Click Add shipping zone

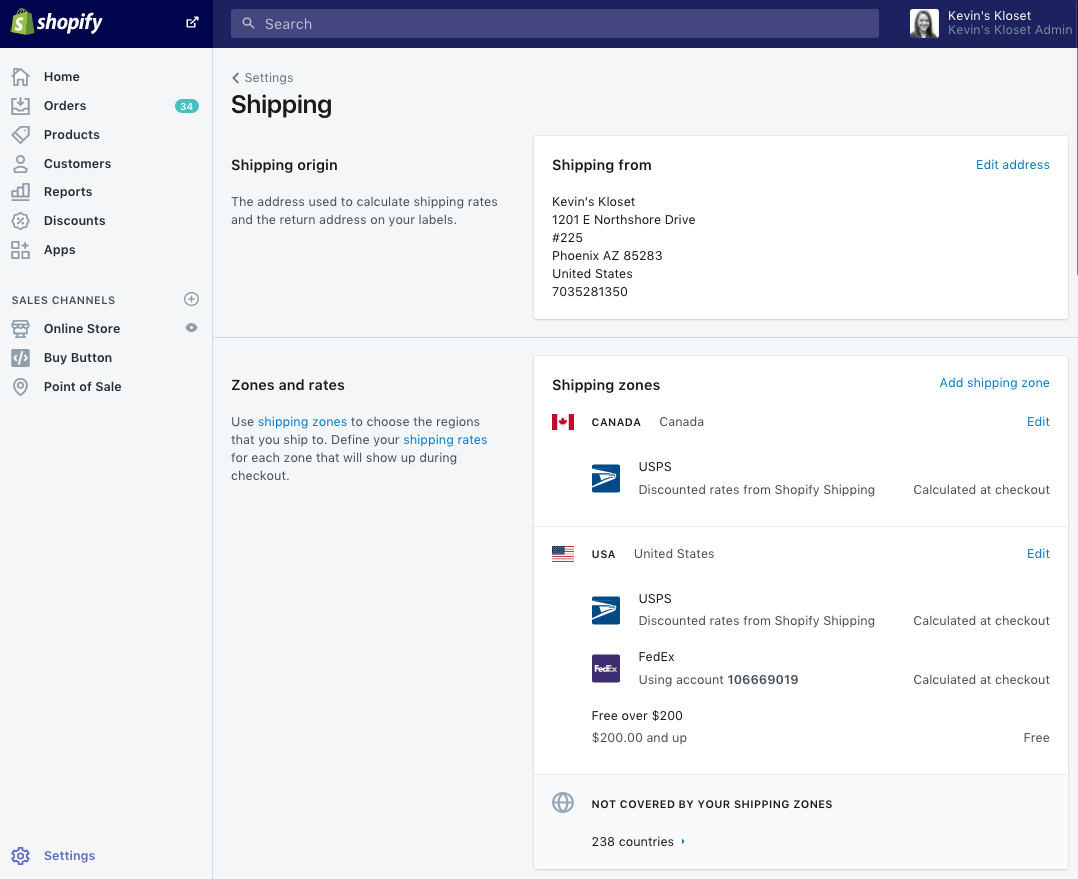[x=994, y=382]
